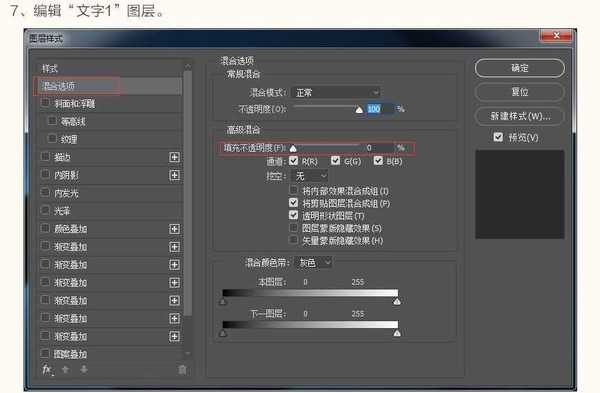Image resolution: width=600 pixels, height=393 pixels.
Task: Uncheck 将剪贴图层混合成组(P) option
Action: [x=293, y=202]
